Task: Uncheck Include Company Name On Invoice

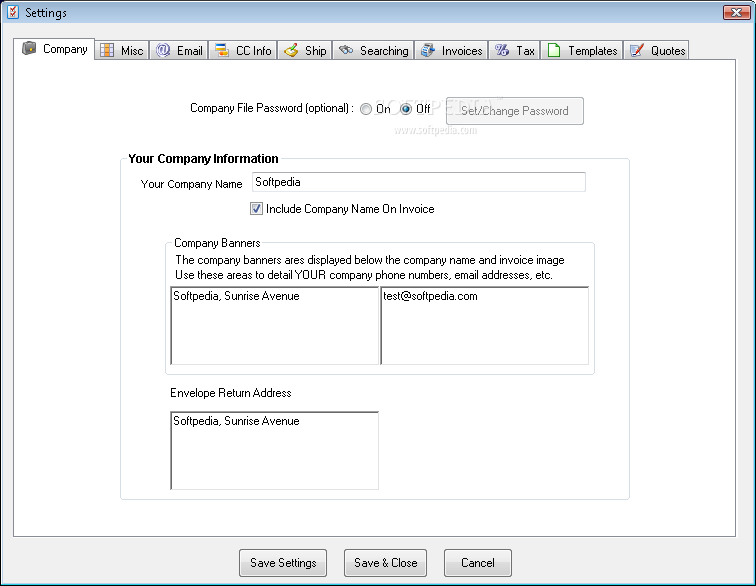Action: (x=256, y=209)
